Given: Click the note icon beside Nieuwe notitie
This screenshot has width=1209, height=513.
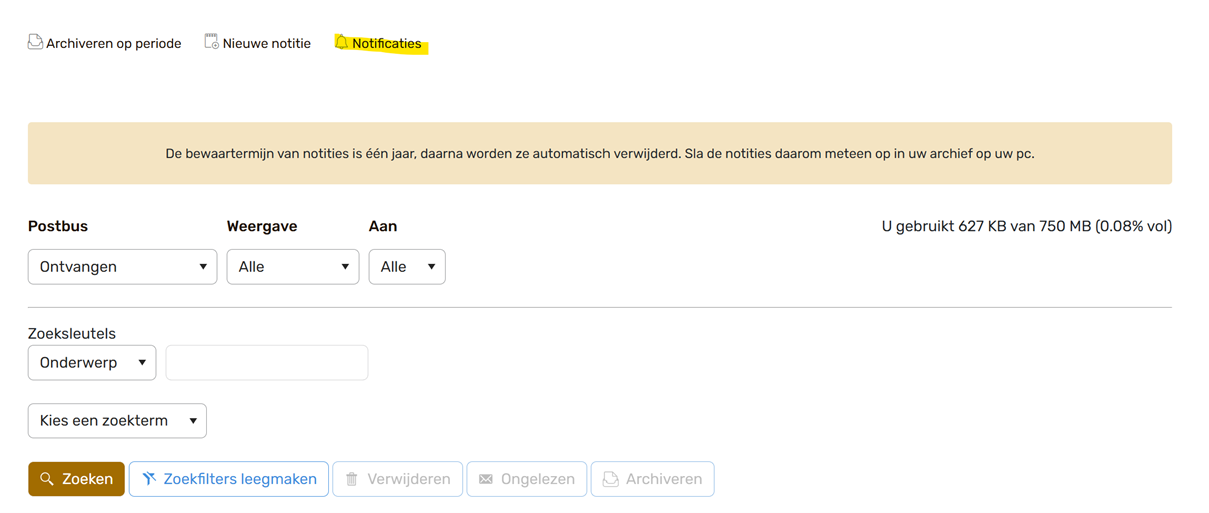Looking at the screenshot, I should [211, 42].
